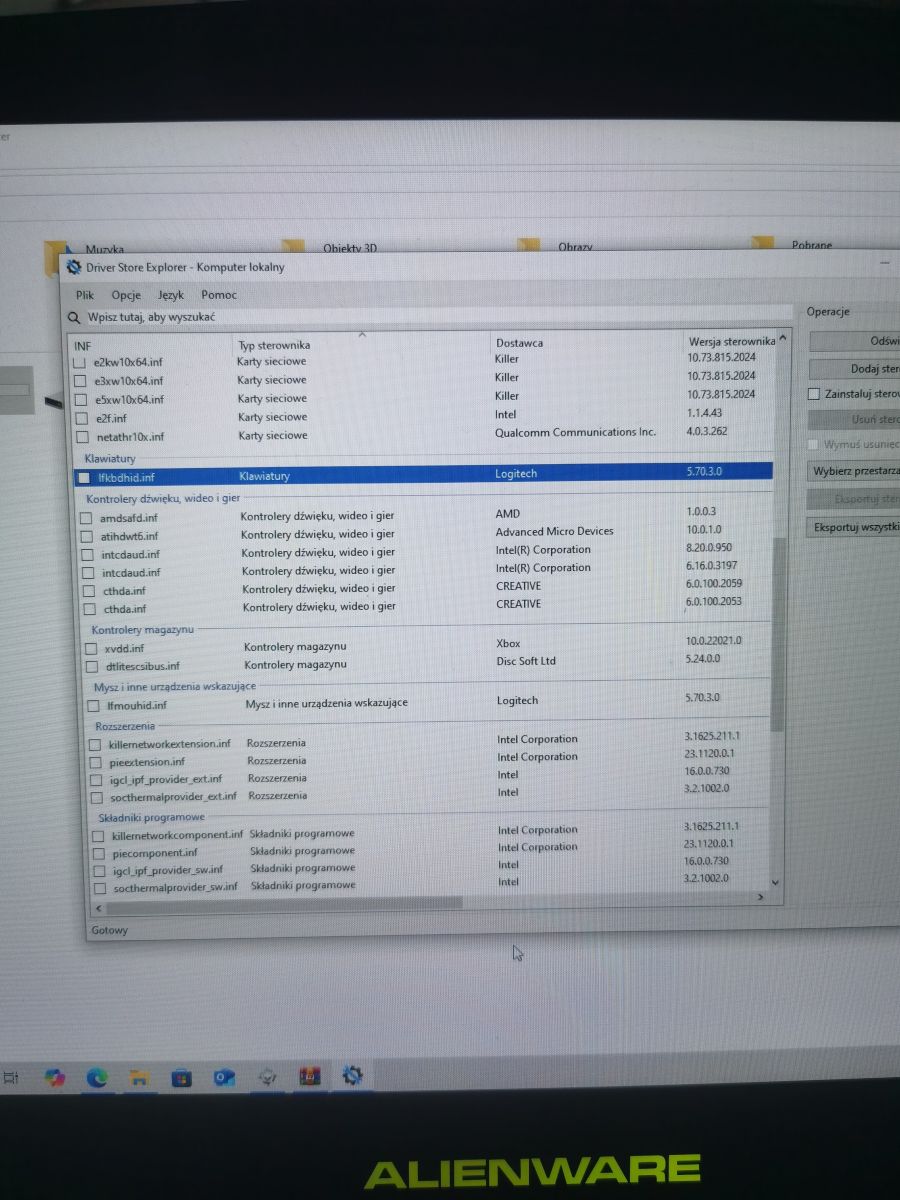Open WinRAR from the taskbar

[310, 1076]
